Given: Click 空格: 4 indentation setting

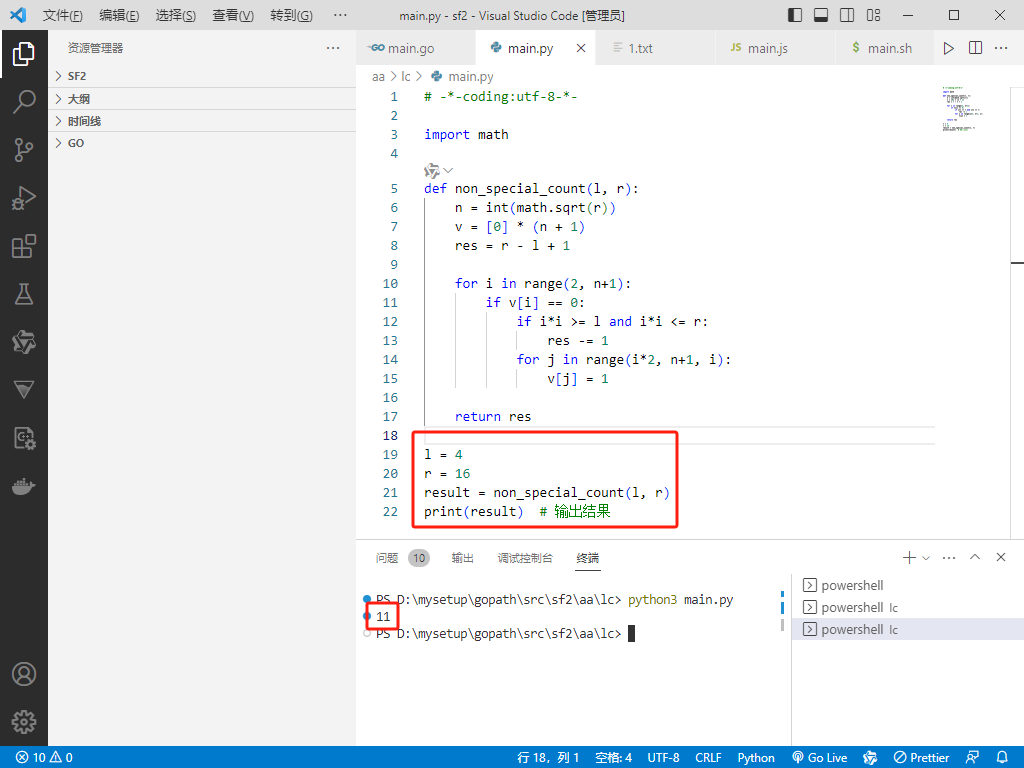Looking at the screenshot, I should (x=613, y=758).
